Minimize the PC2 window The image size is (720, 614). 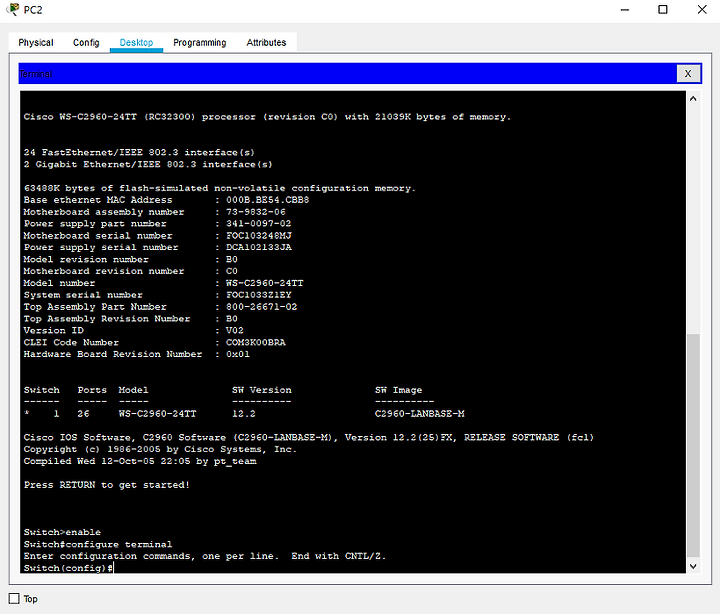pos(625,10)
